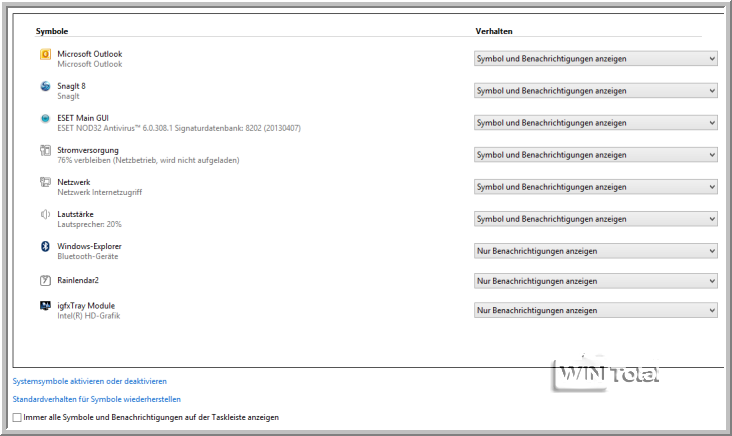This screenshot has height=436, width=732.
Task: Select the 'Microsoft Outlook' entry title
Action: point(90,54)
